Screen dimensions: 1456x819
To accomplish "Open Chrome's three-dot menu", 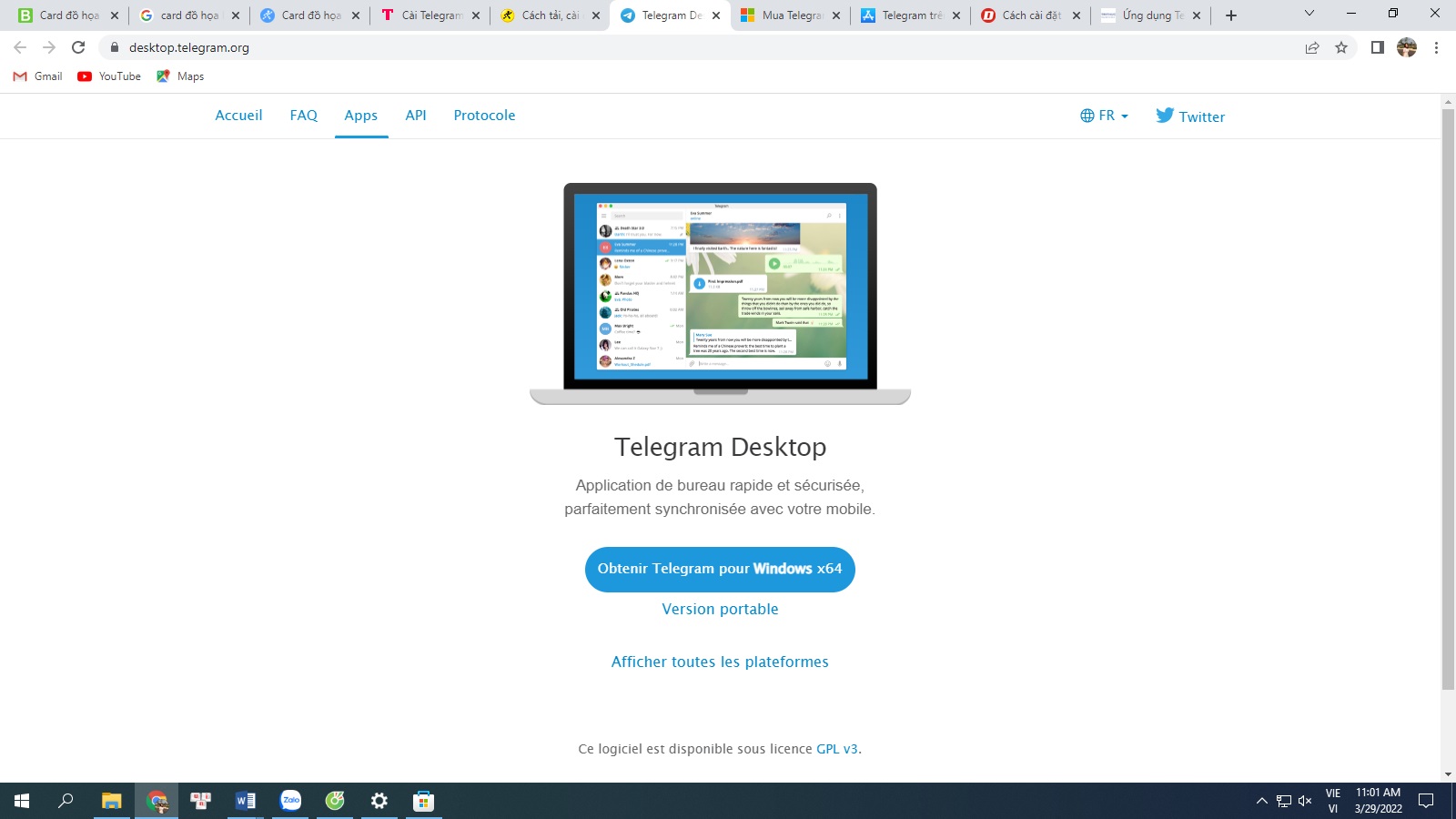I will (x=1436, y=47).
